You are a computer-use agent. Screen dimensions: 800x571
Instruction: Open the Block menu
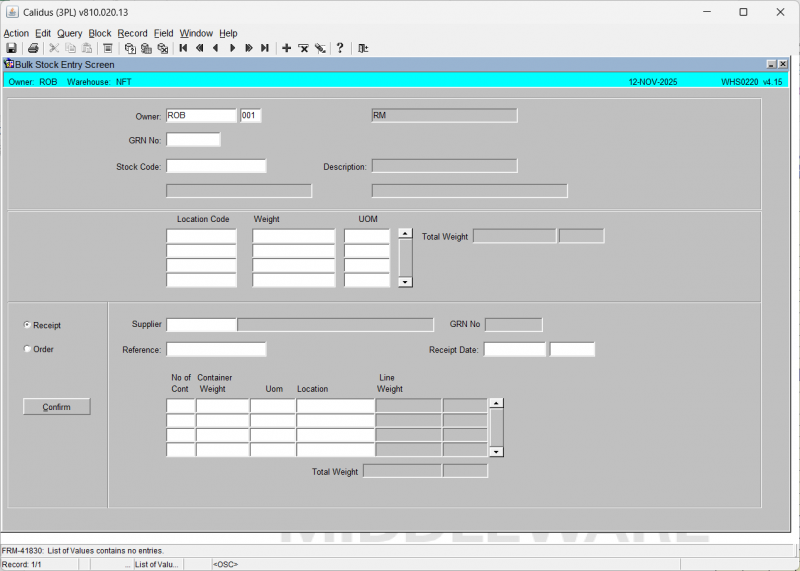click(x=100, y=33)
